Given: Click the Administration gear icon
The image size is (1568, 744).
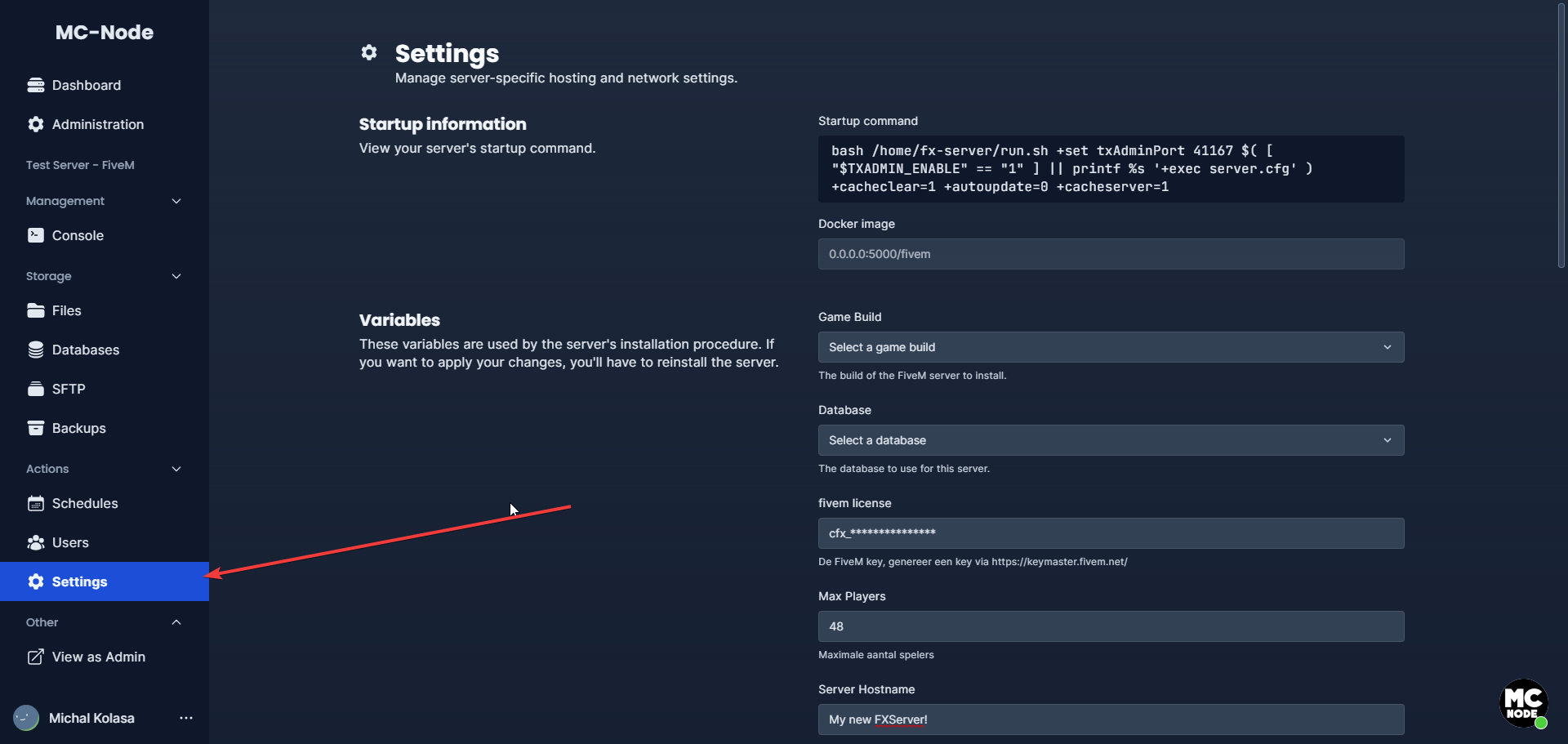Looking at the screenshot, I should 35,124.
